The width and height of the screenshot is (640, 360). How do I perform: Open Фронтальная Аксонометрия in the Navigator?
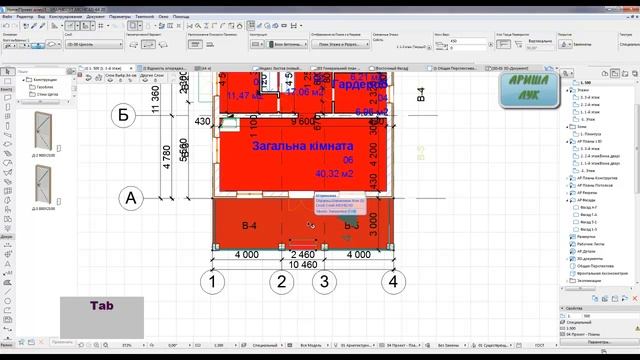[602, 273]
